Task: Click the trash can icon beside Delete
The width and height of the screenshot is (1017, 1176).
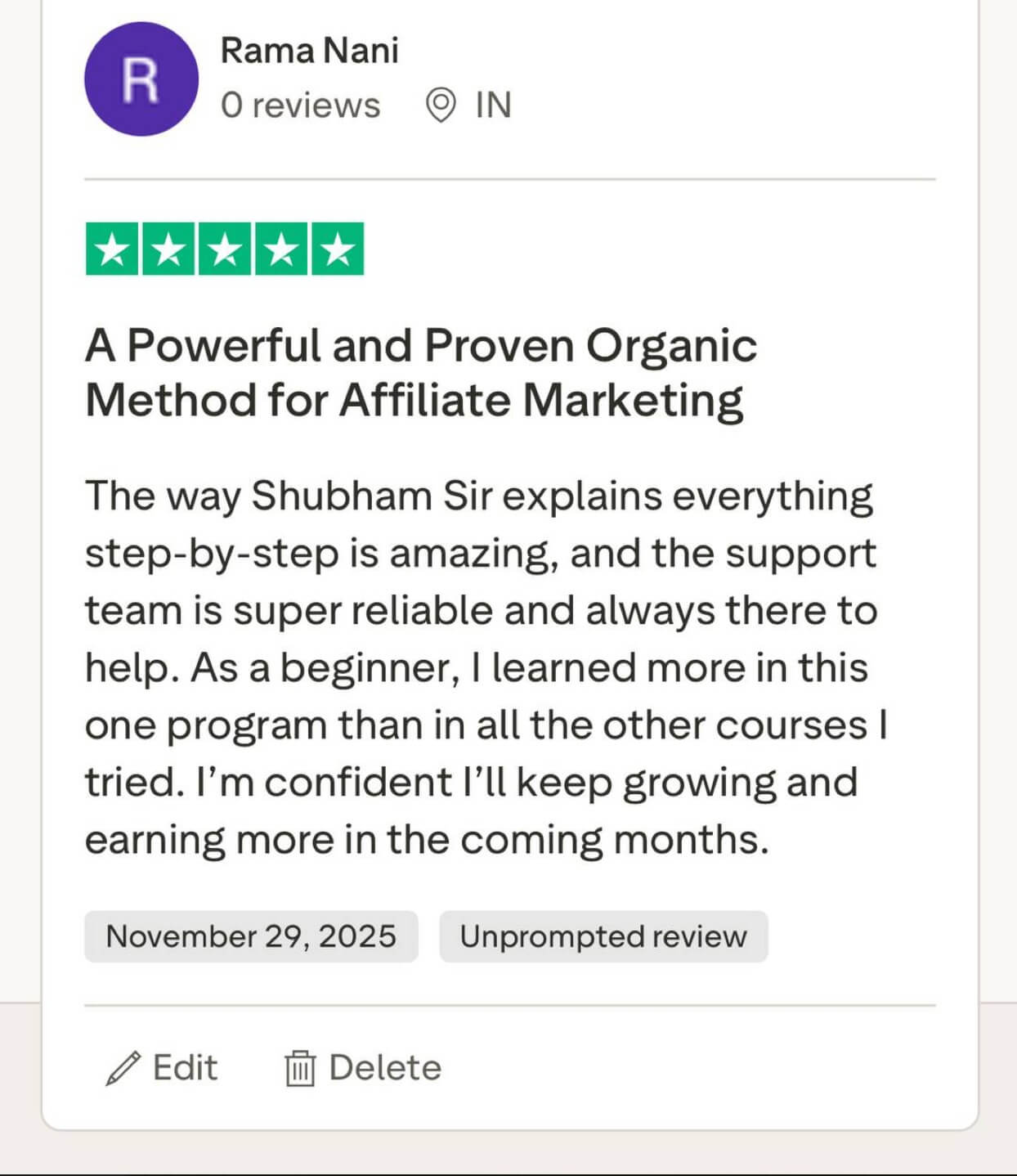Action: pos(299,1068)
